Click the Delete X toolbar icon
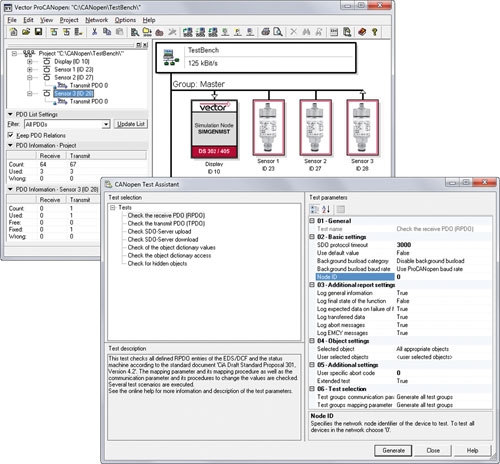Viewport: 500px width, 464px height. click(293, 32)
